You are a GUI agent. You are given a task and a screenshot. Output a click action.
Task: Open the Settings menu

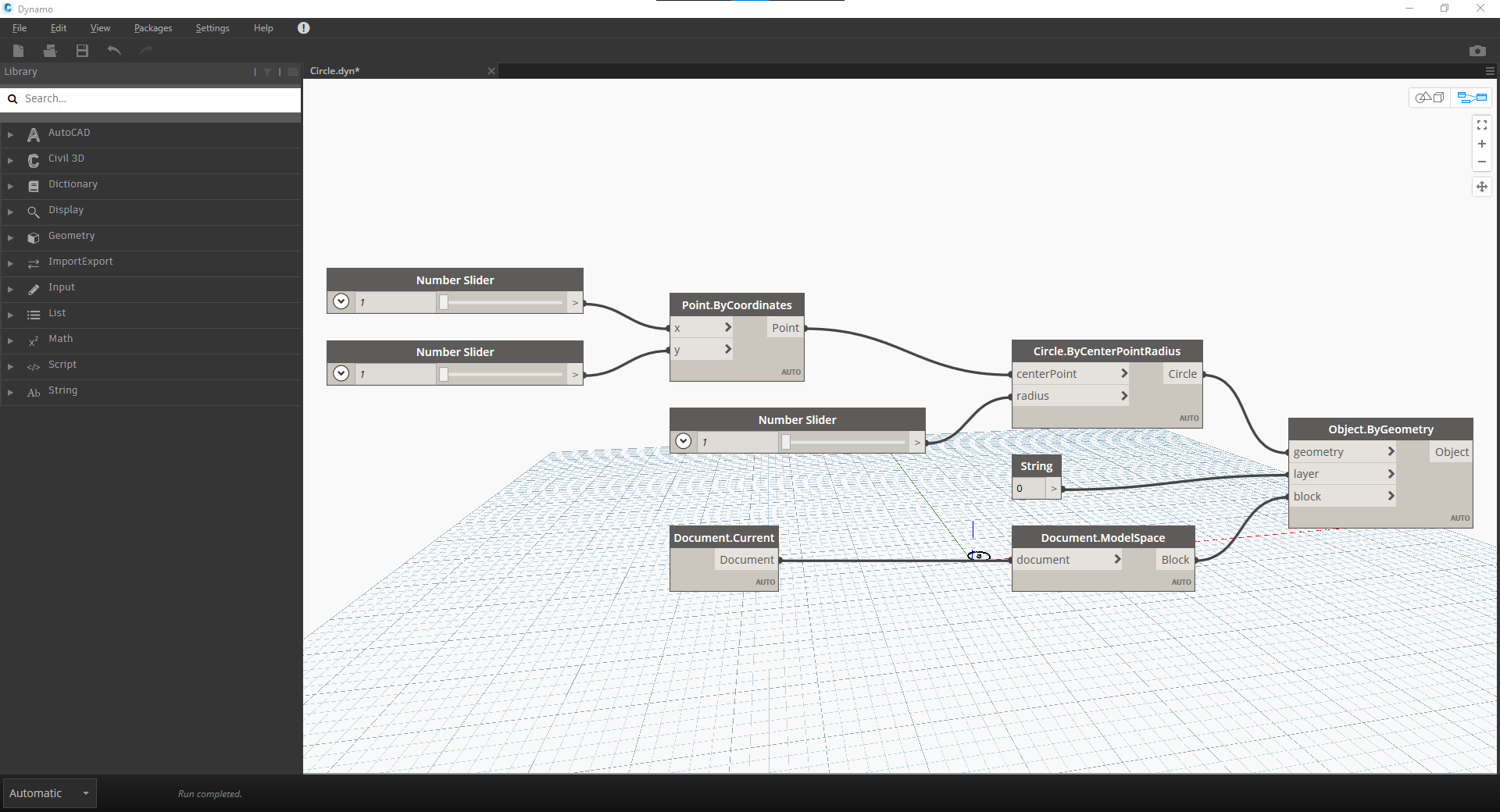click(x=212, y=28)
